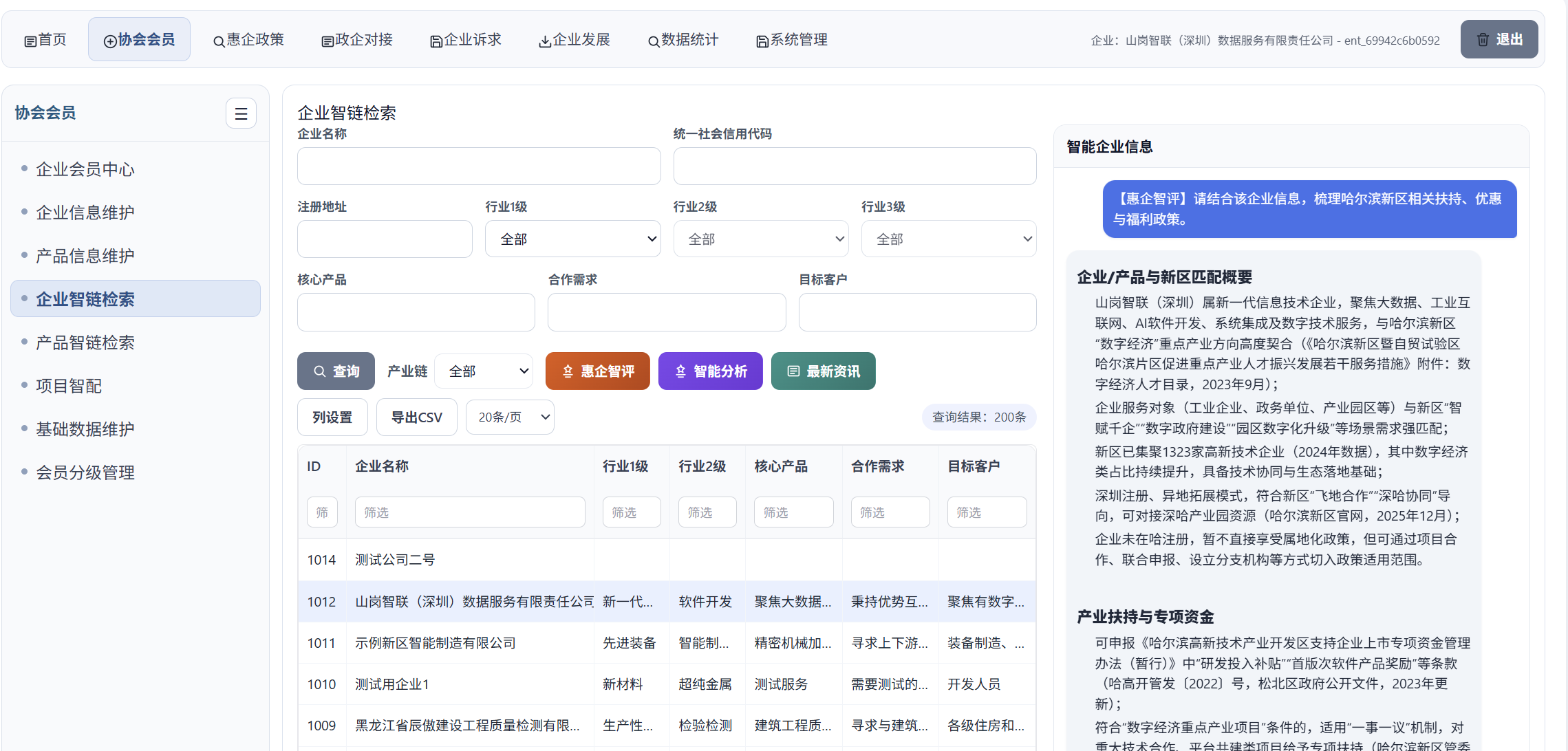Switch to 政企对接 menu
Viewport: 1568px width, 751px height.
(357, 40)
